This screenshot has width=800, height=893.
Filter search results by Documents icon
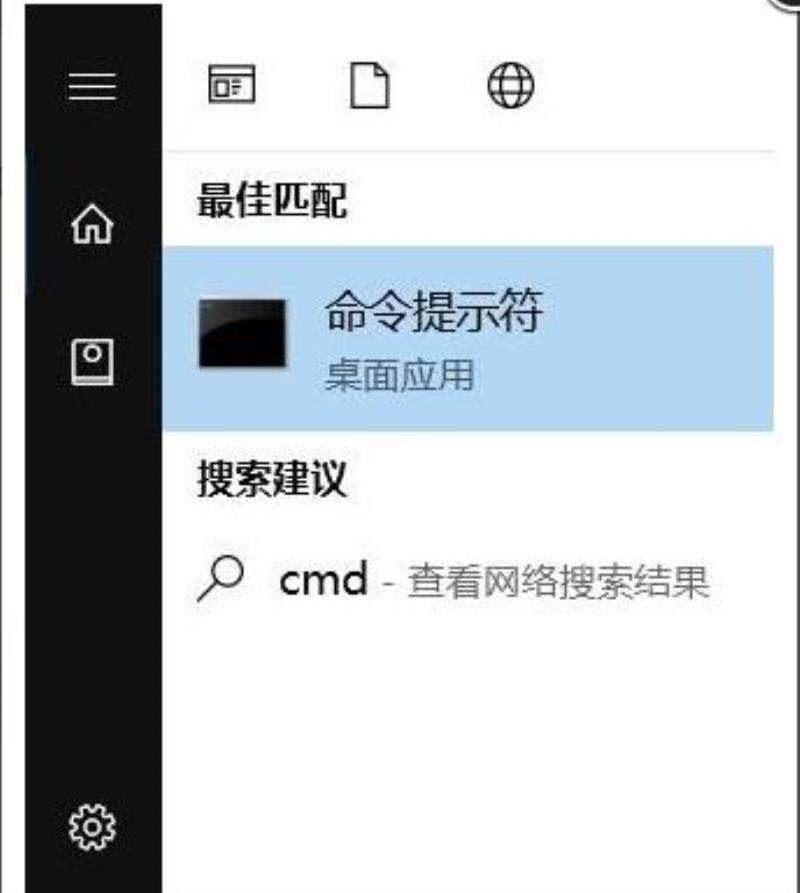pos(370,85)
